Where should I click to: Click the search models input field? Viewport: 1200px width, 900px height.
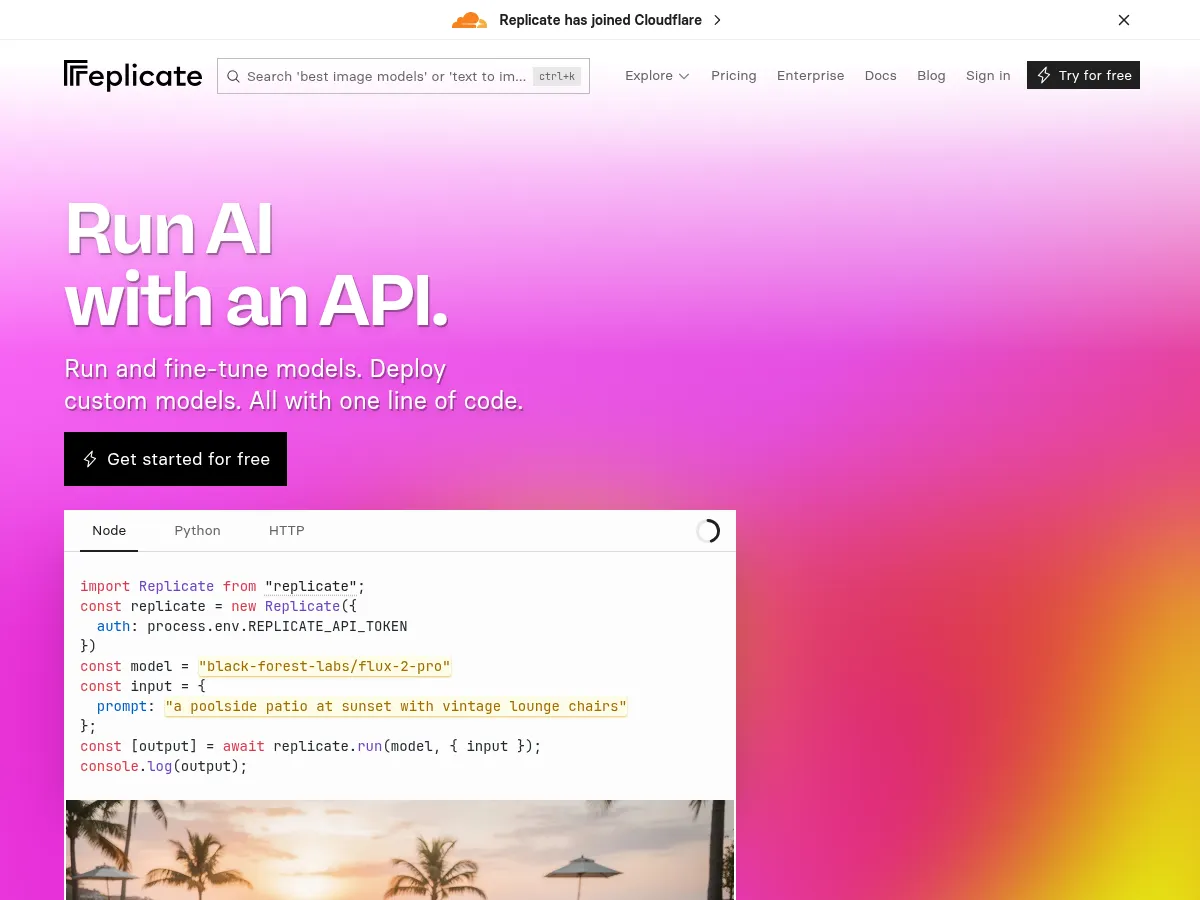coord(385,76)
